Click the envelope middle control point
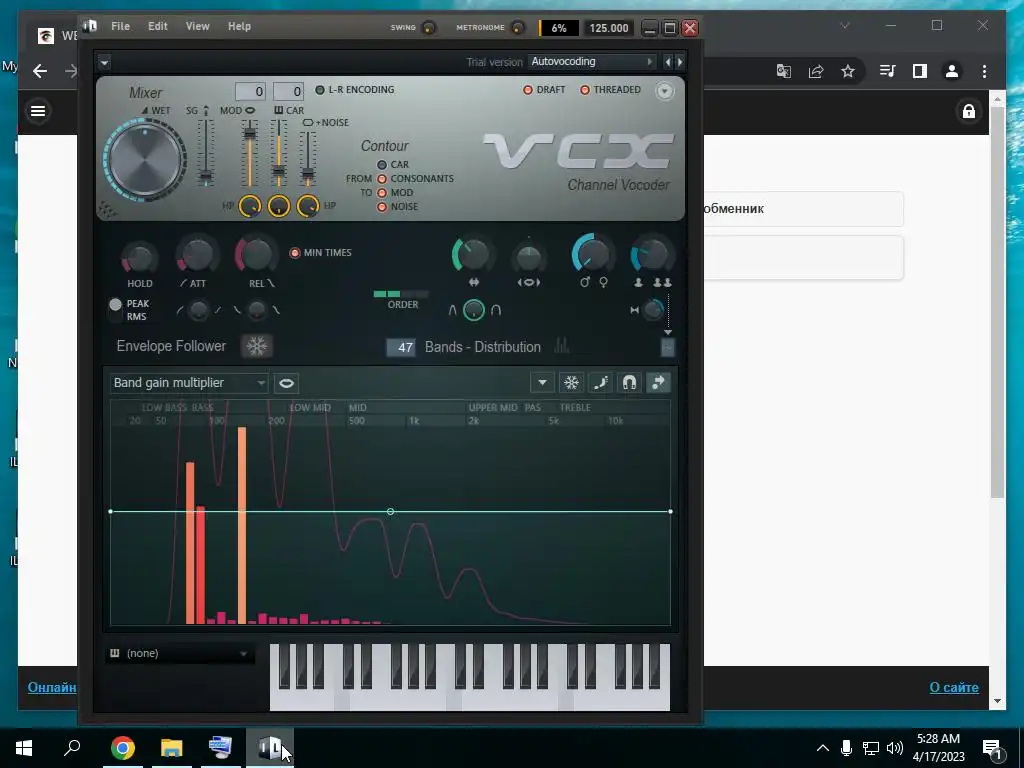Image resolution: width=1024 pixels, height=768 pixels. 390,511
